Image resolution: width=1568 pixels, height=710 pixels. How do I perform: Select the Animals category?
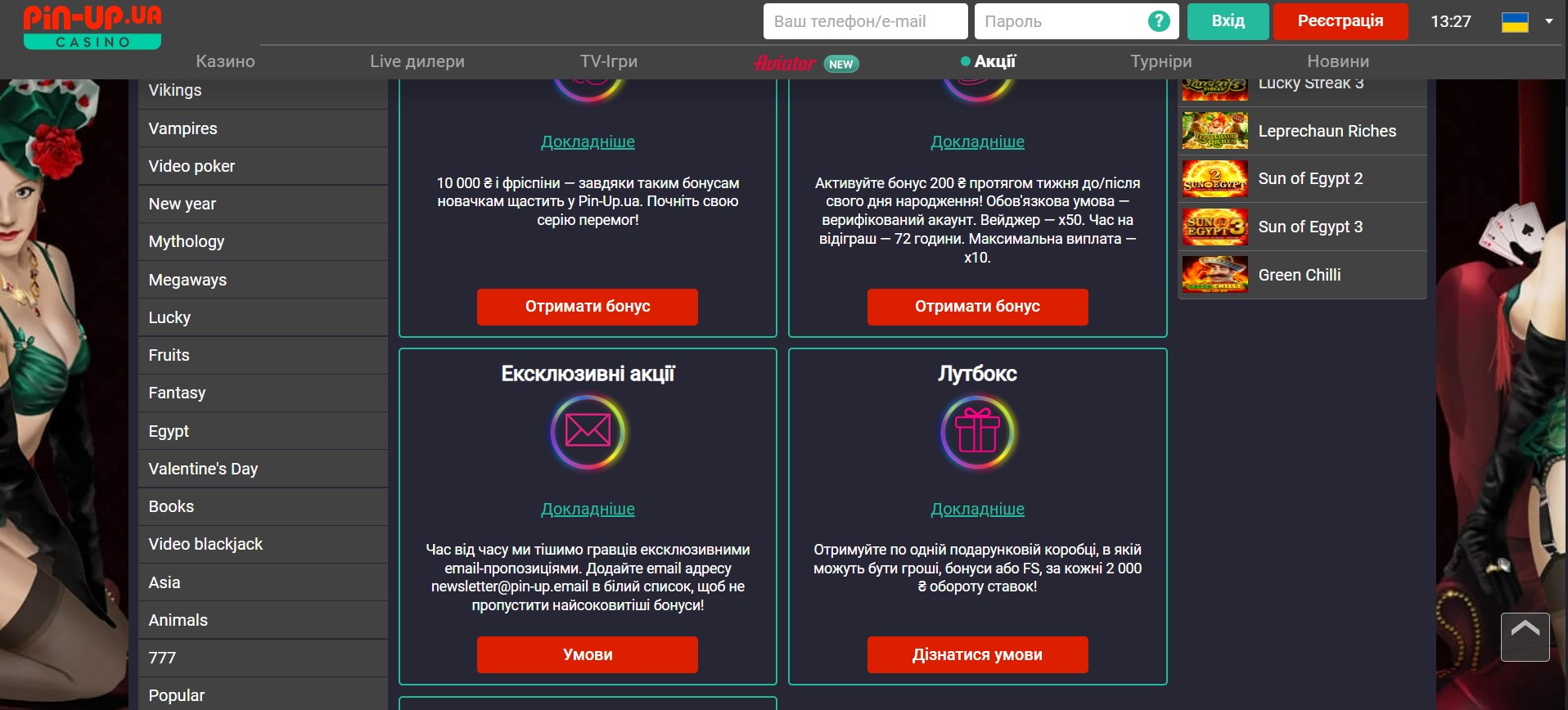coord(263,620)
